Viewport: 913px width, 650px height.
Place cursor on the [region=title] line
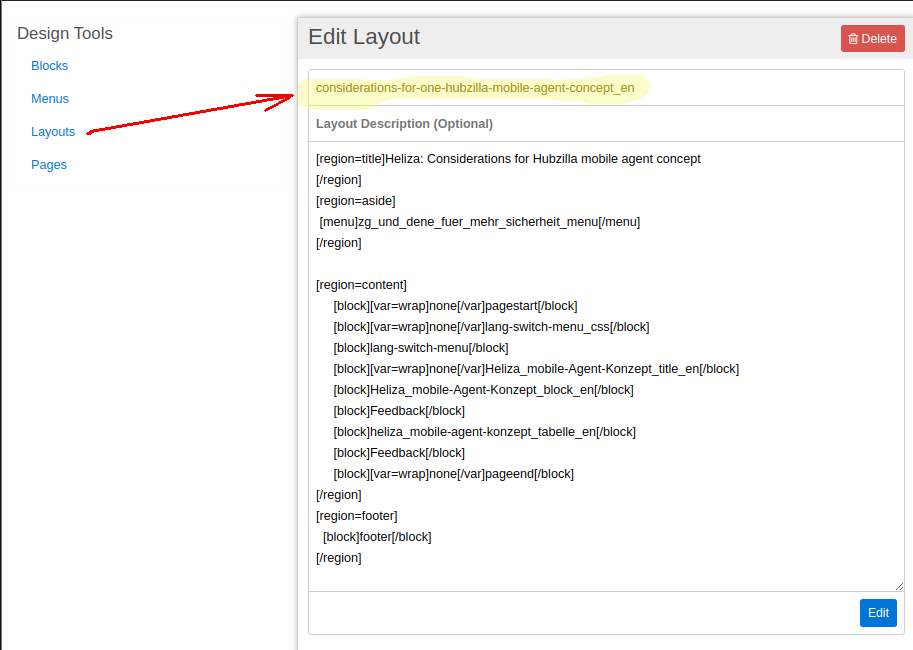[x=508, y=159]
